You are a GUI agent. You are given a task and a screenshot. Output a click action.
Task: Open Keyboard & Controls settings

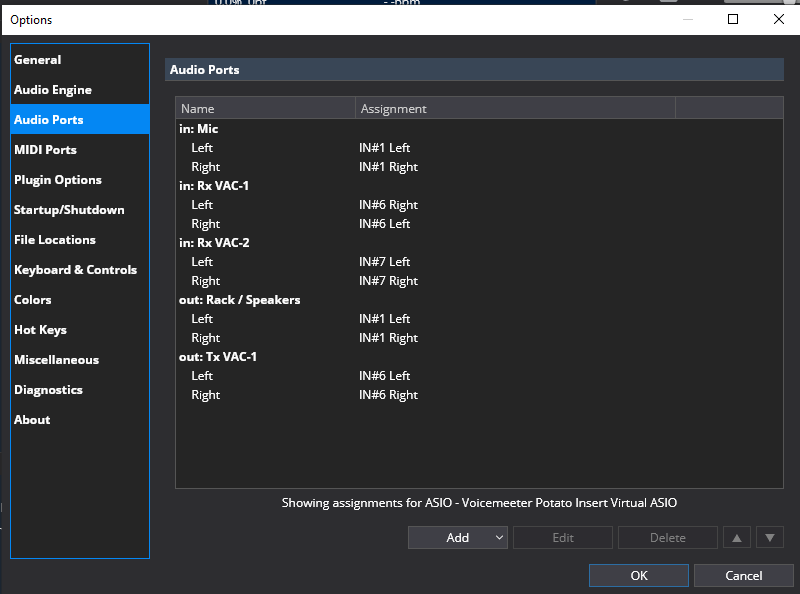80,269
